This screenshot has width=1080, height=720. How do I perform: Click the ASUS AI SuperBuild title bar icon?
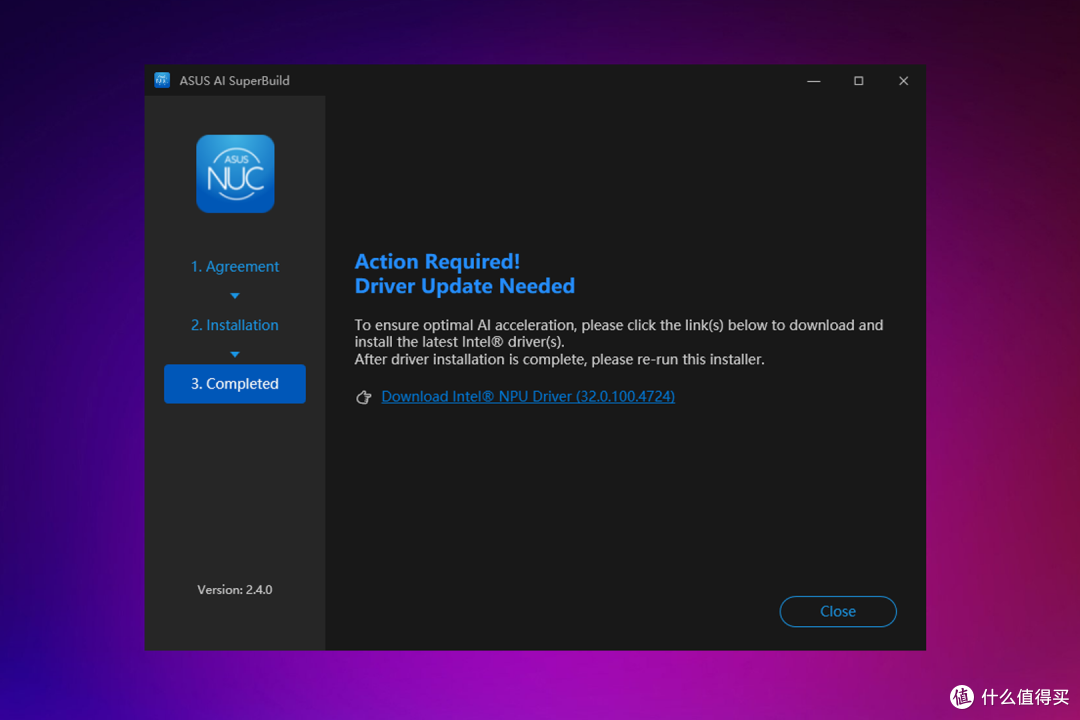pyautogui.click(x=162, y=80)
